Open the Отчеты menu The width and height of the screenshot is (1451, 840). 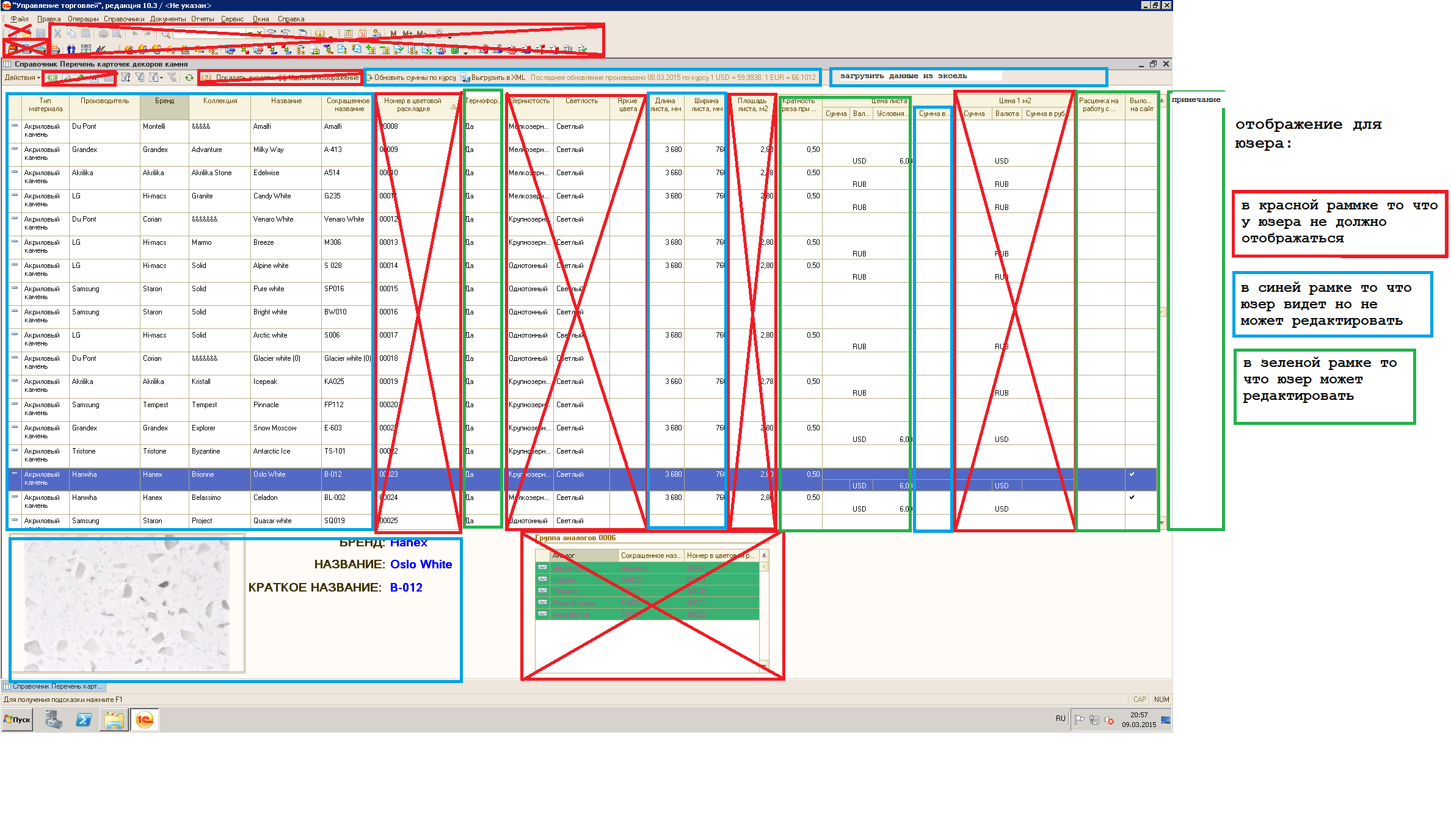click(202, 19)
